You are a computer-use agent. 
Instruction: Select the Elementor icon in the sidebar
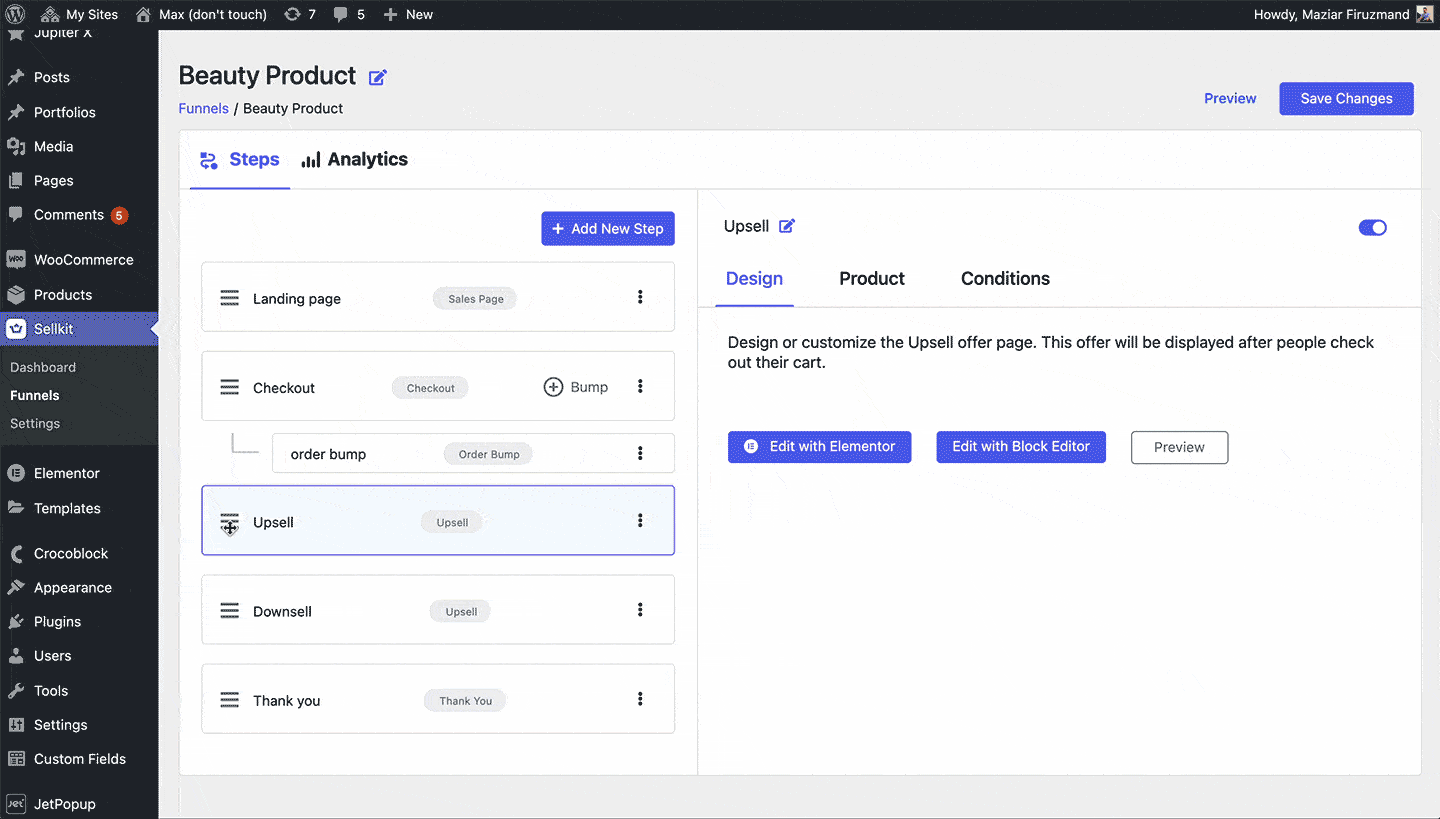coord(17,472)
